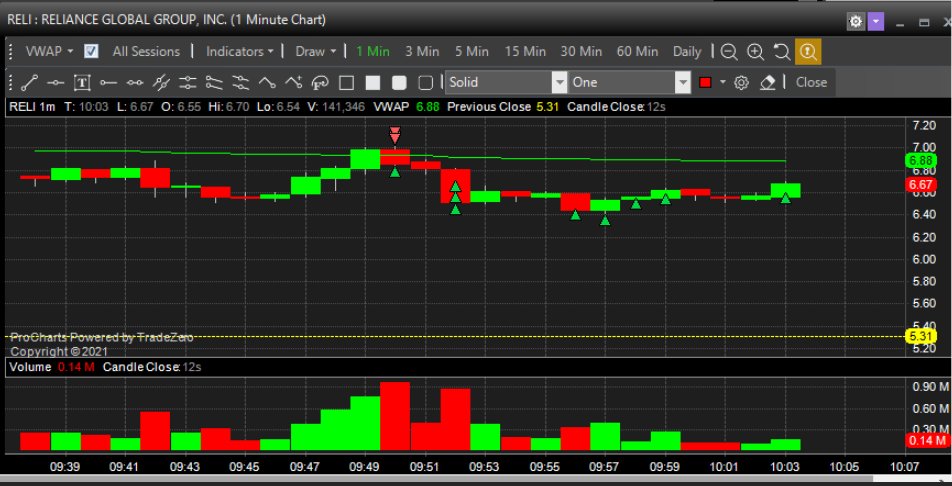This screenshot has width=952, height=486.
Task: Activate the eraser tool
Action: click(x=768, y=83)
